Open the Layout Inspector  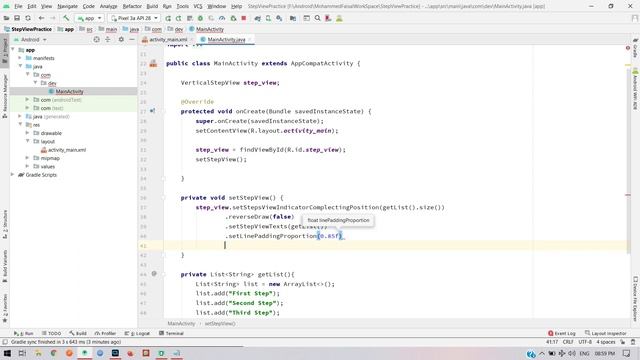click(x=606, y=333)
